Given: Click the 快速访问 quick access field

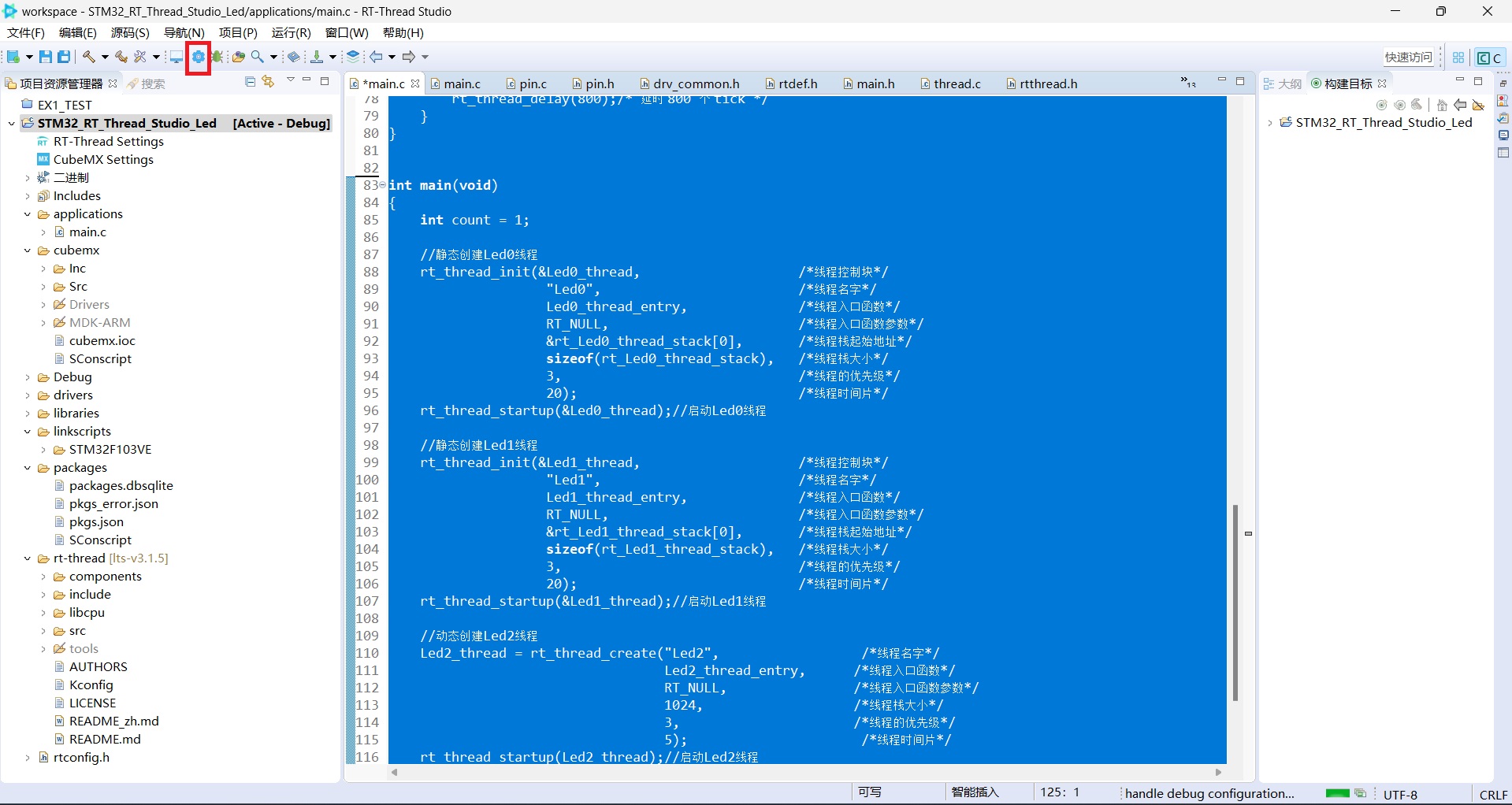Looking at the screenshot, I should coord(1409,57).
